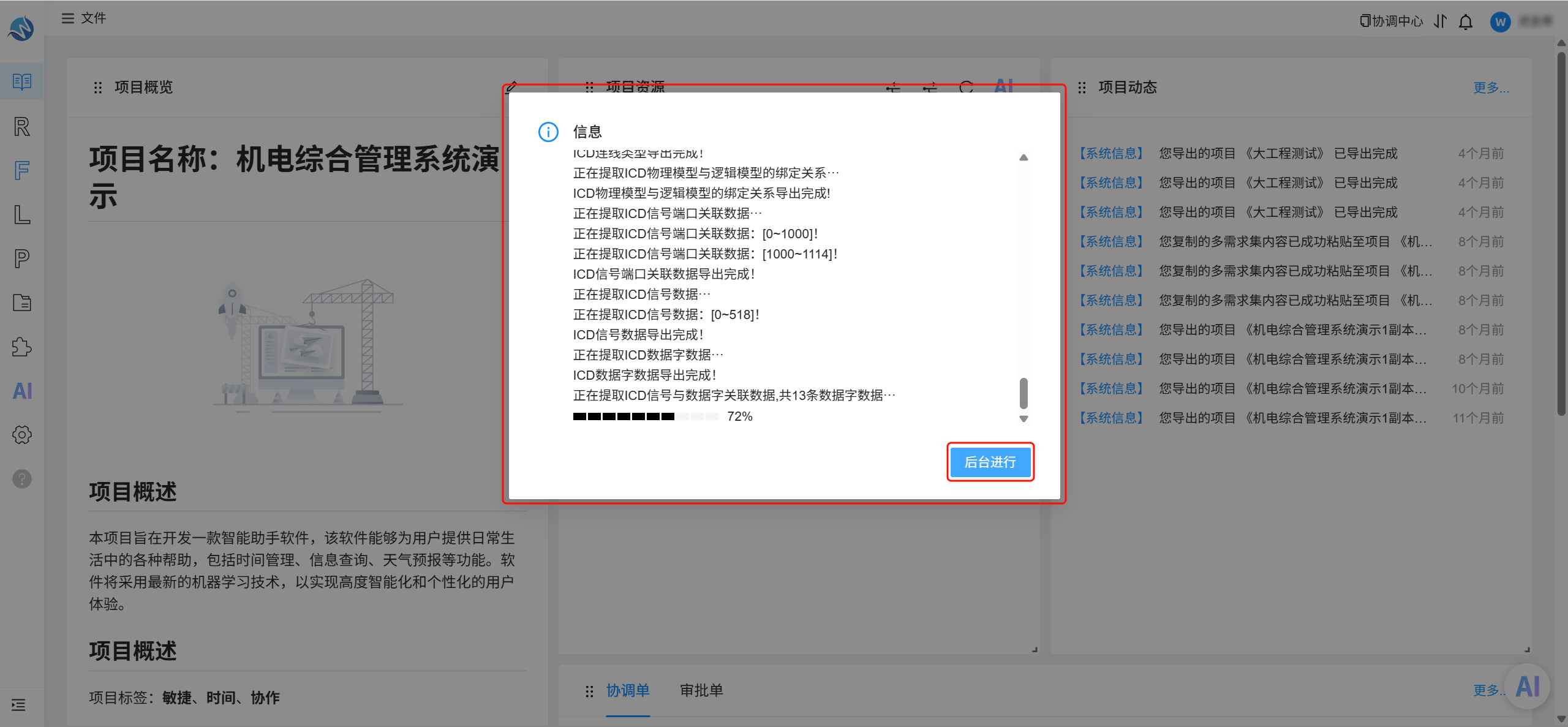Click 项目标签 tags line

pos(184,698)
